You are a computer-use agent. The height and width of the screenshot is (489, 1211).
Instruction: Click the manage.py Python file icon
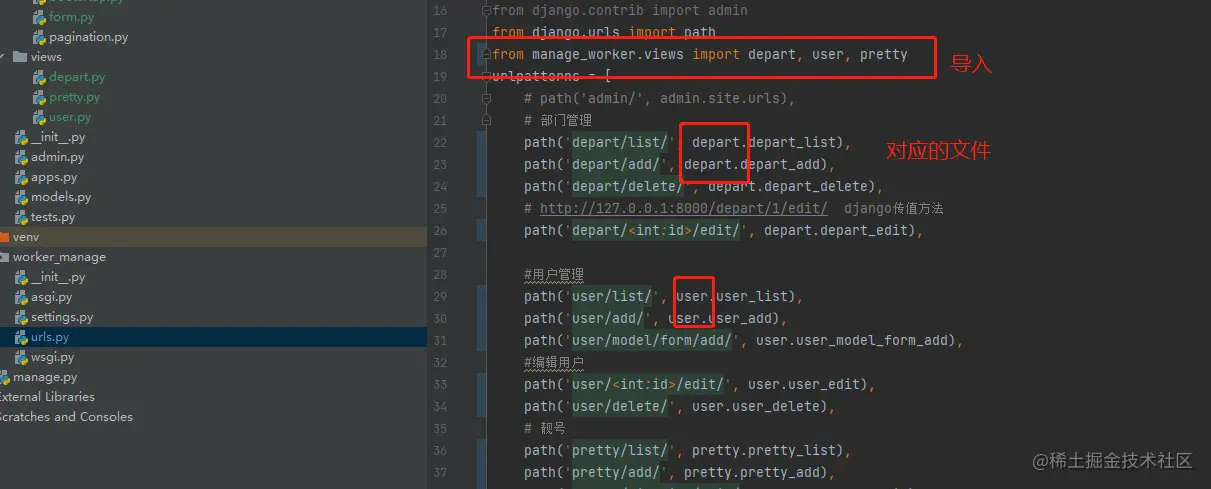click(4, 377)
